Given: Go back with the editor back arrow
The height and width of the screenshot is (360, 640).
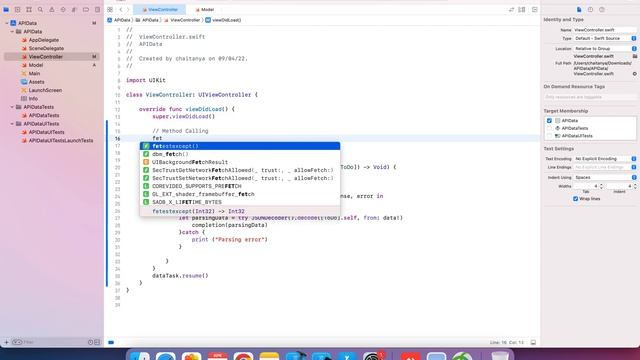Looking at the screenshot, I should coord(121,9).
